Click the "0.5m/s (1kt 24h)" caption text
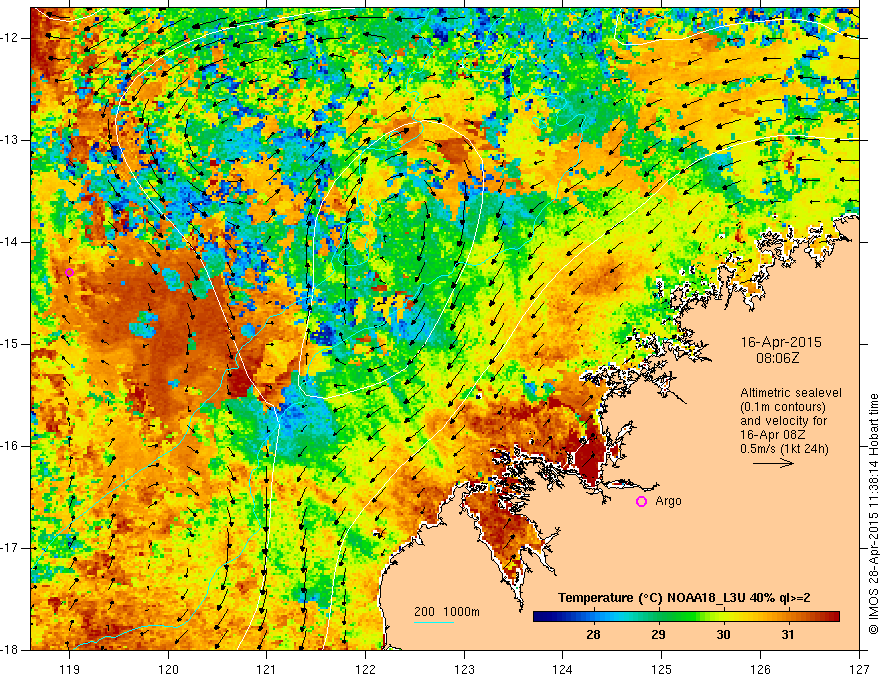 pos(784,449)
